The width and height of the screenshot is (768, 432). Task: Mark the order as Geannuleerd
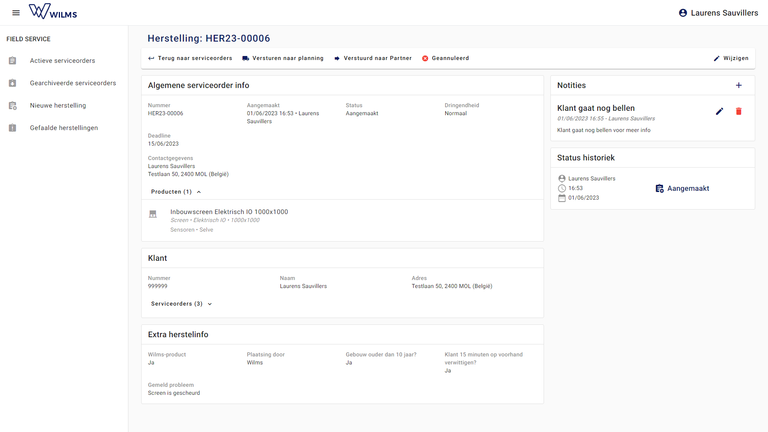point(445,58)
